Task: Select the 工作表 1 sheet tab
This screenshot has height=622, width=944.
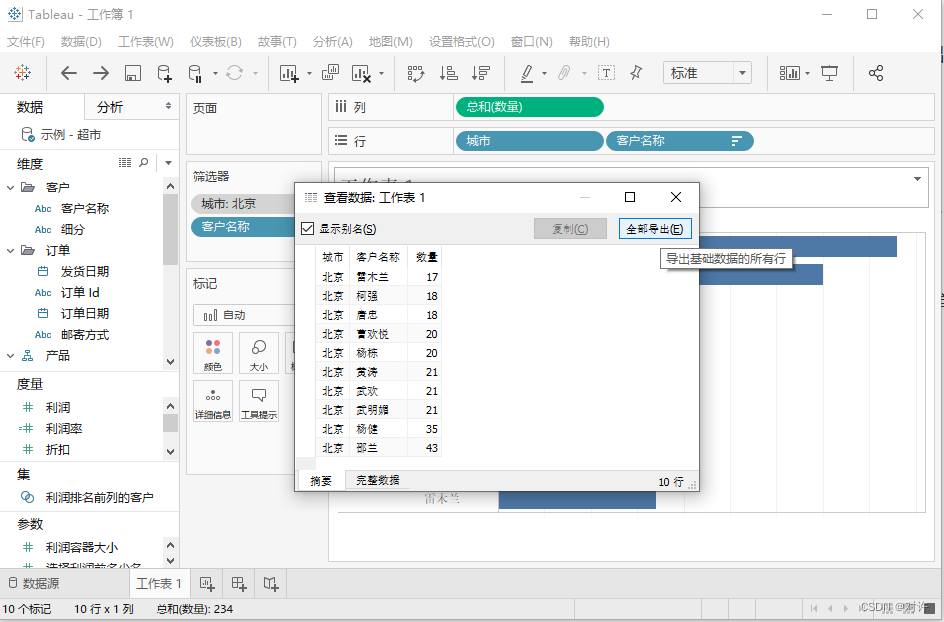Action: [x=159, y=583]
